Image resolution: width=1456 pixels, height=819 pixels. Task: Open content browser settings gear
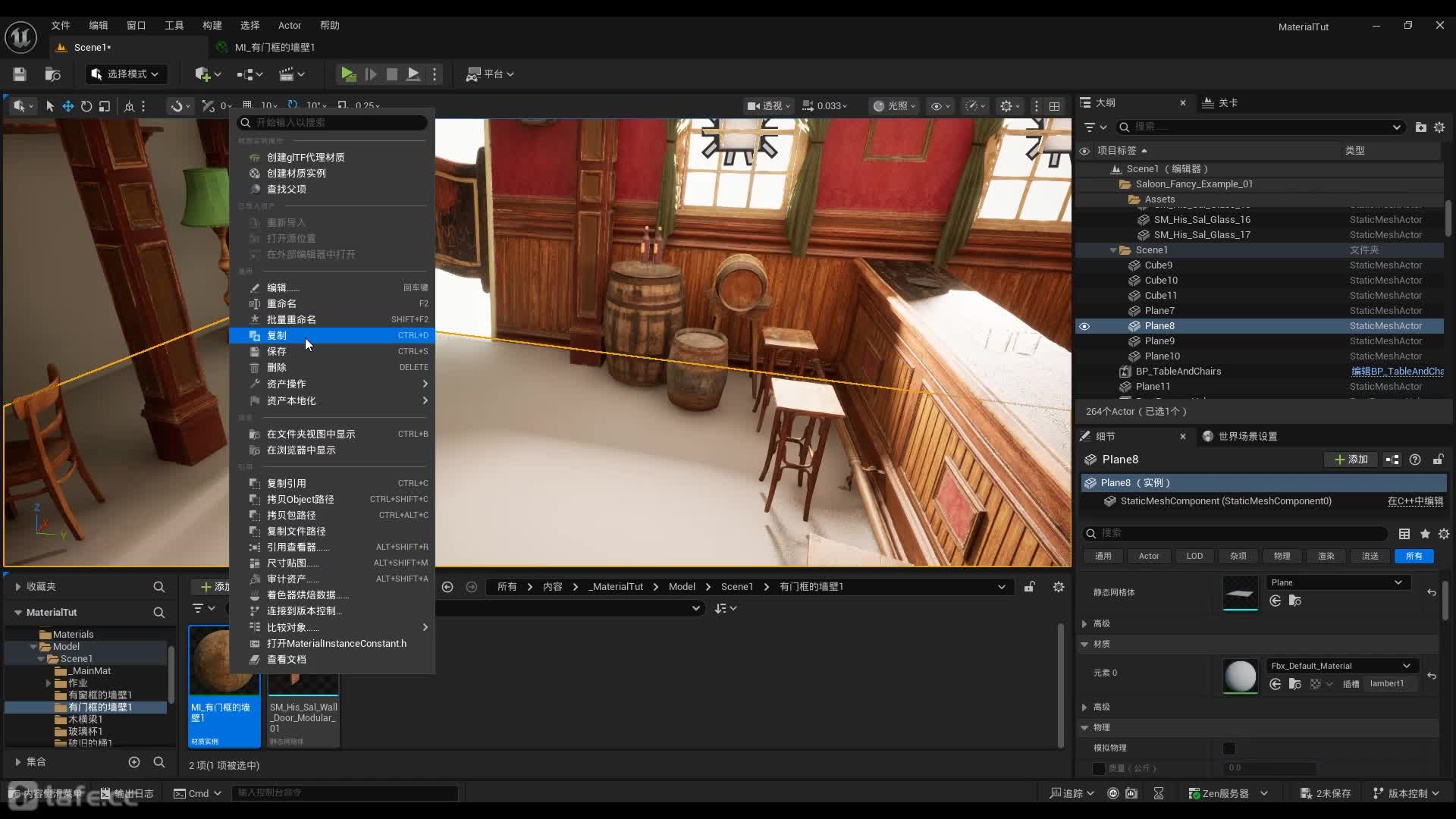click(1059, 587)
